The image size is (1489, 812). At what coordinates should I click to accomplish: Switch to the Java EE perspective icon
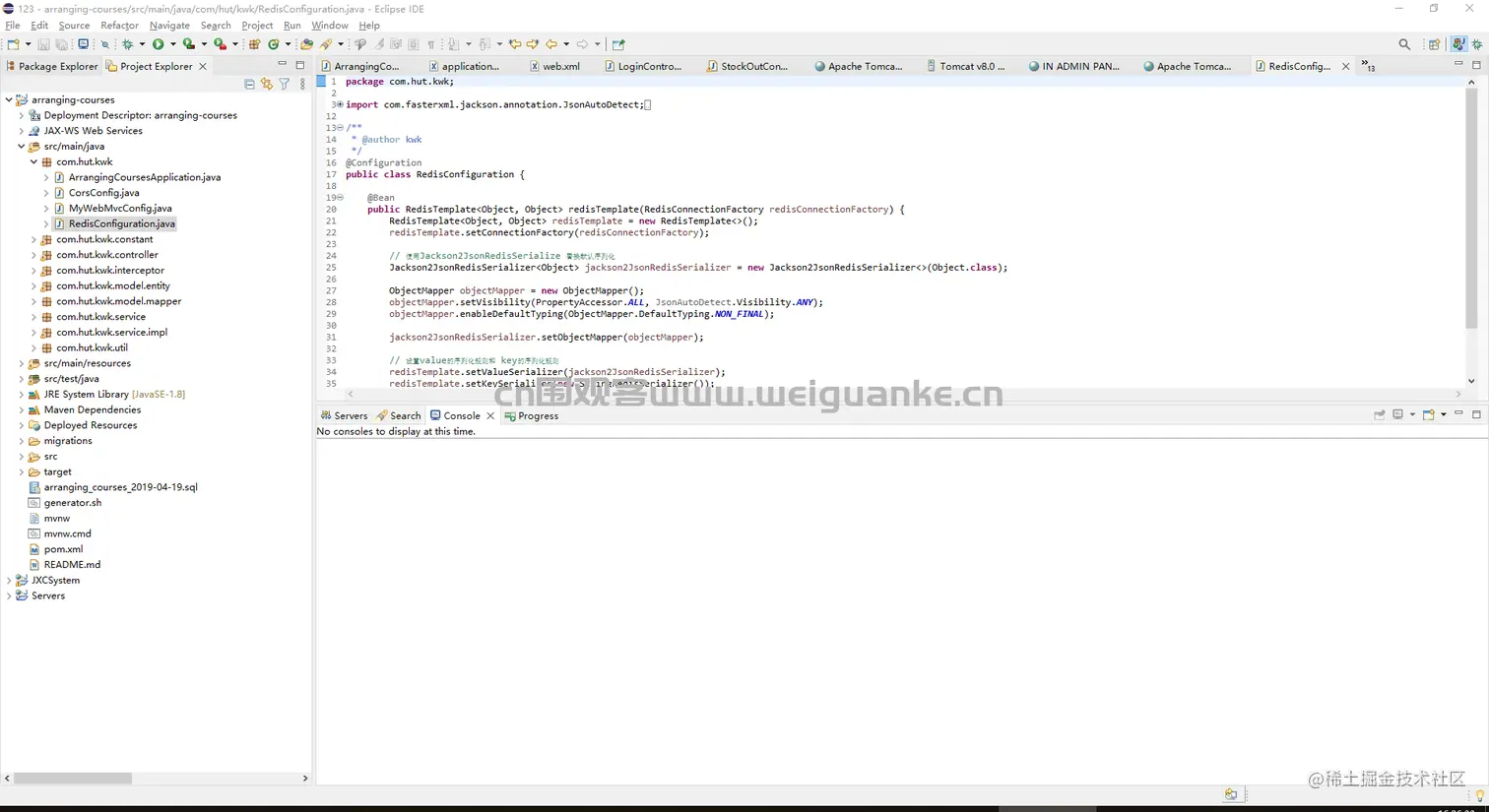tap(1458, 44)
